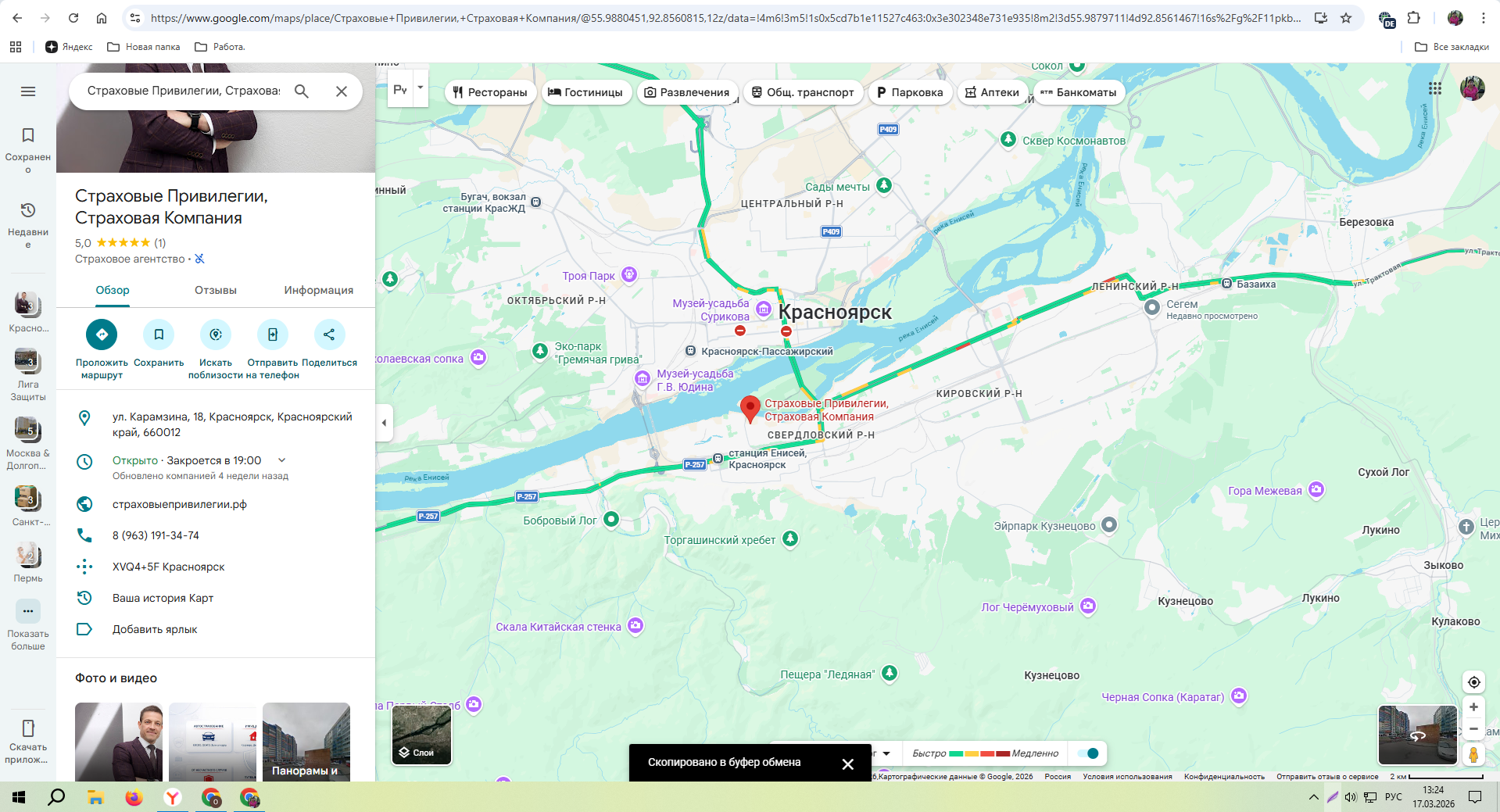Open Работа bookmarks folder

click(x=220, y=47)
